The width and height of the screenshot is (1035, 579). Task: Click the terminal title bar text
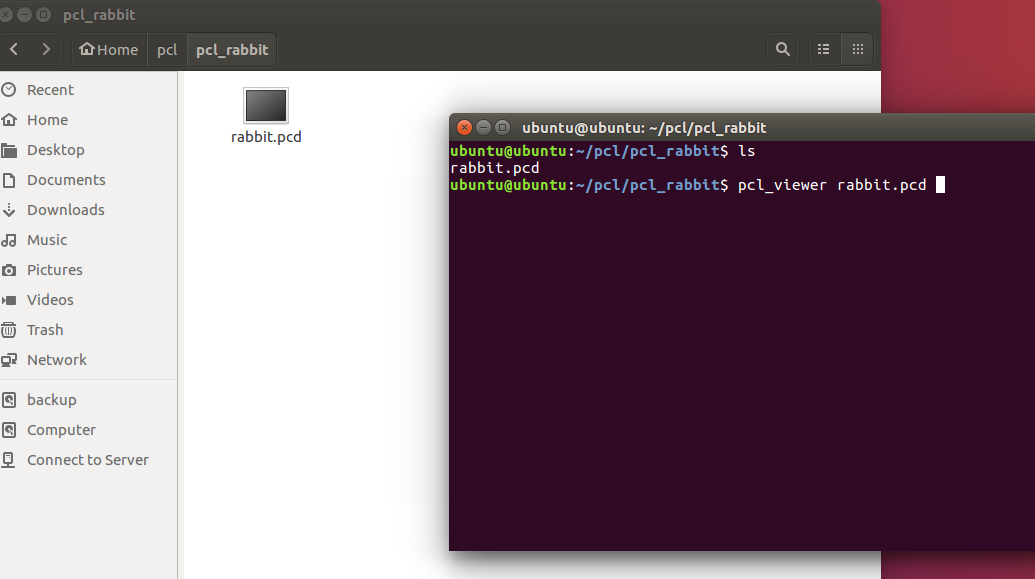[x=644, y=127]
